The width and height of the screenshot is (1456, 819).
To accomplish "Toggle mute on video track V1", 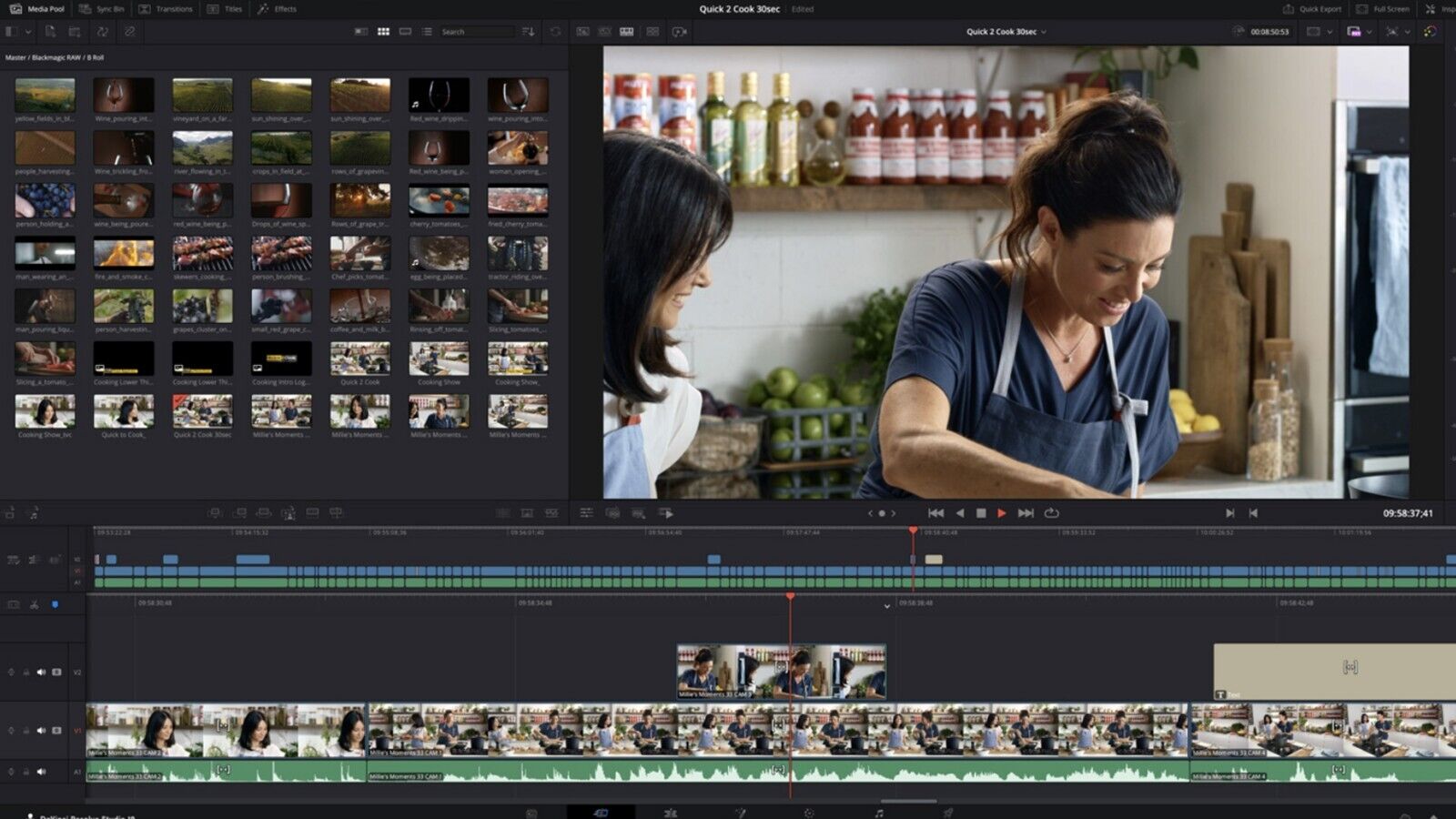I will [41, 730].
